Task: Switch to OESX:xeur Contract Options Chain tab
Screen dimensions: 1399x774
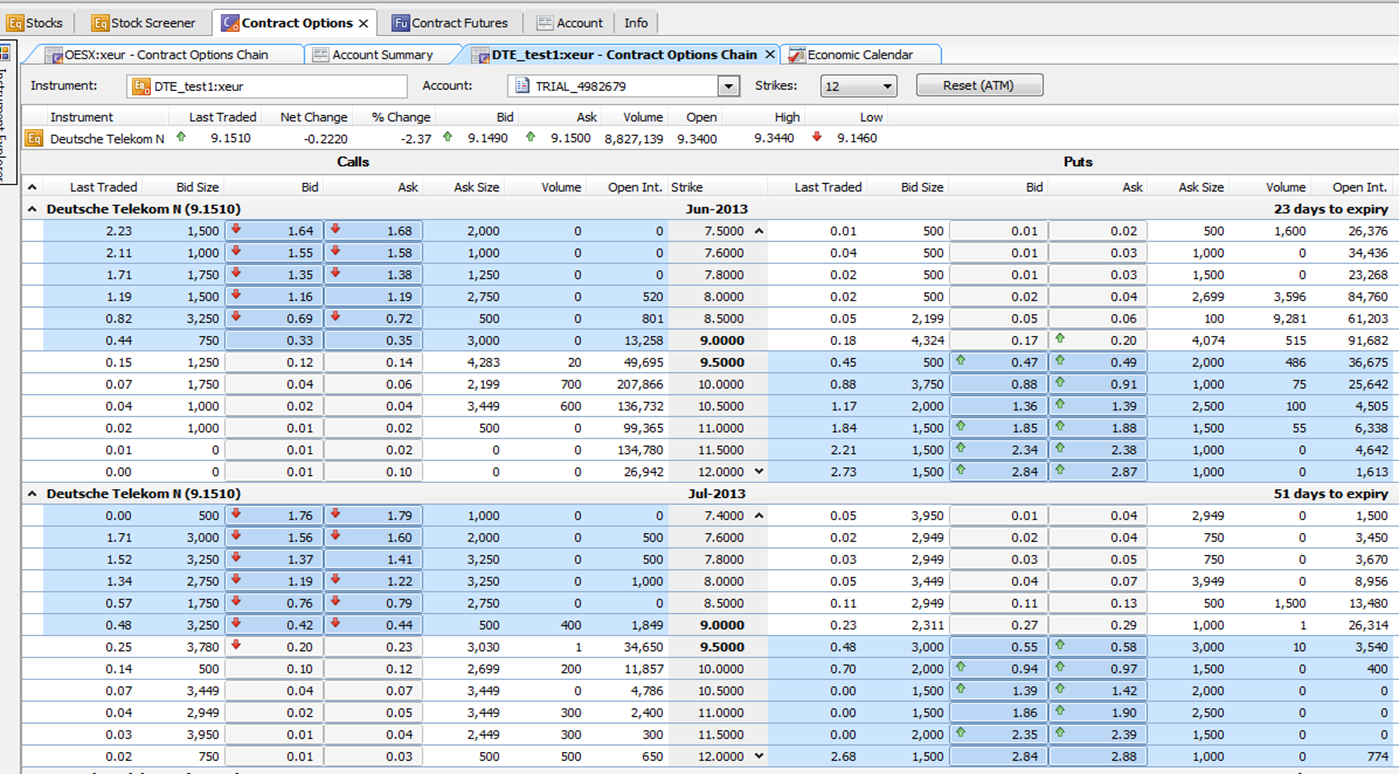Action: (x=167, y=54)
